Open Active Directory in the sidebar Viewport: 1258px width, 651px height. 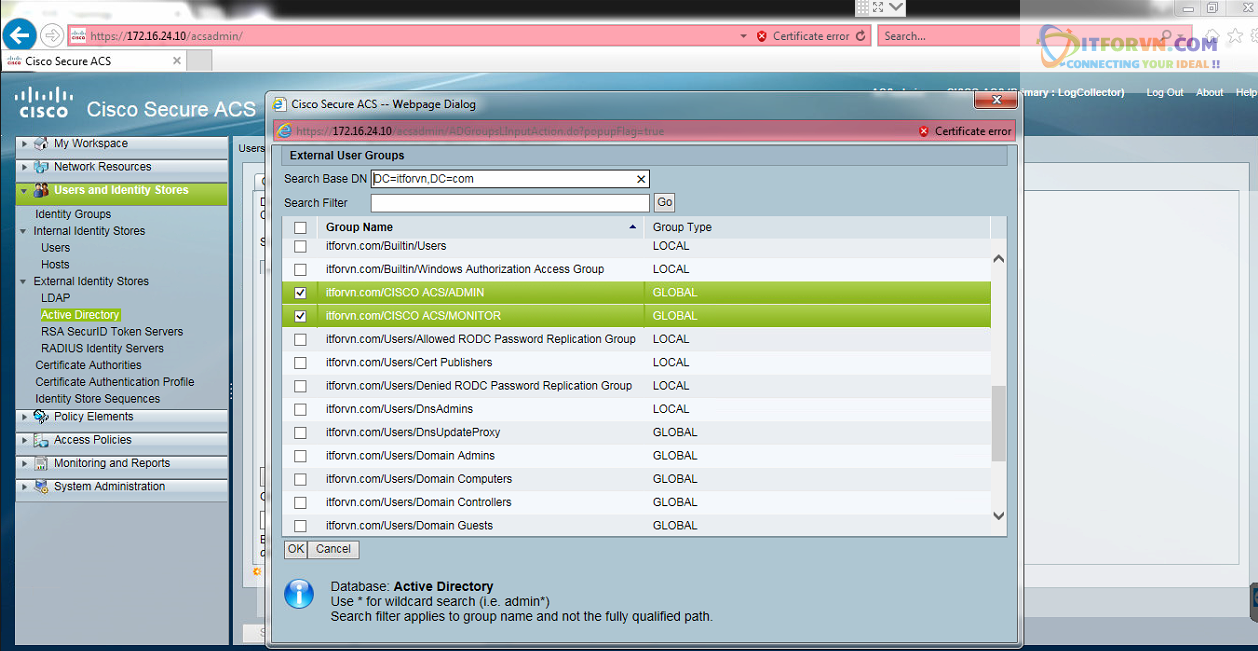pos(80,315)
